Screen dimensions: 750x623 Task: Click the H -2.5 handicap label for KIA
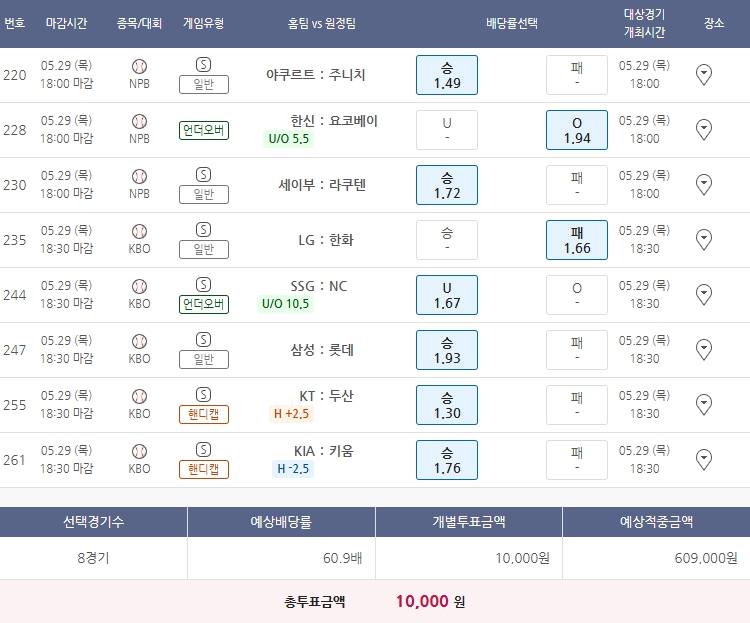[293, 469]
